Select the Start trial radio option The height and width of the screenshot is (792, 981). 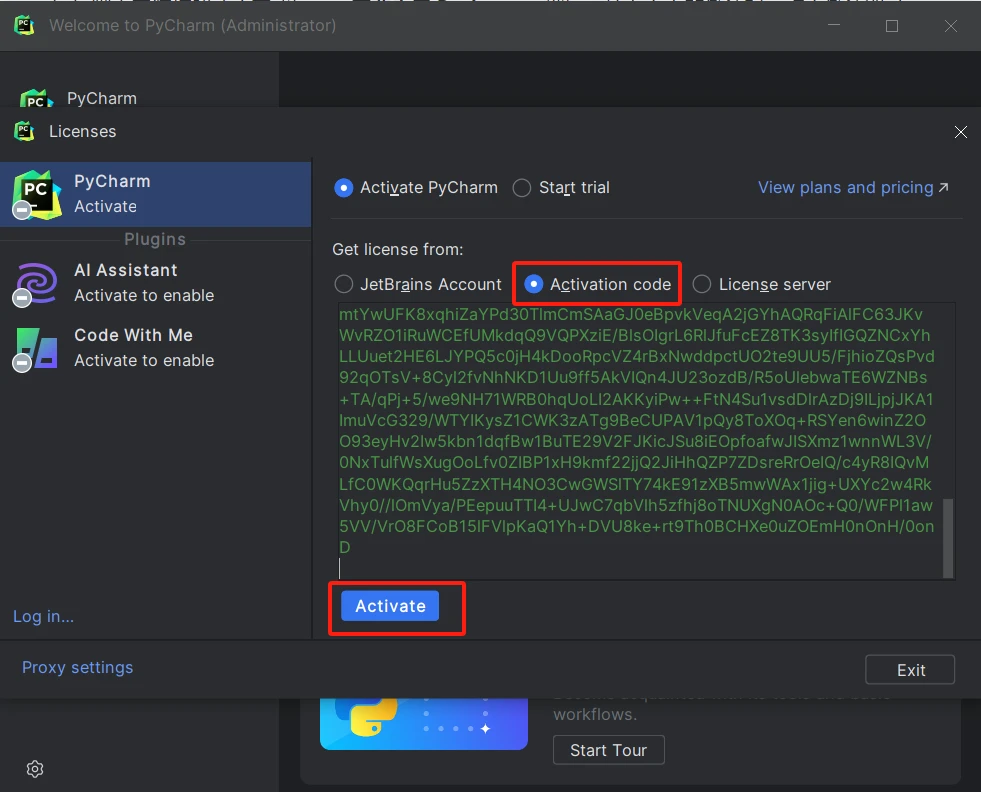[522, 188]
